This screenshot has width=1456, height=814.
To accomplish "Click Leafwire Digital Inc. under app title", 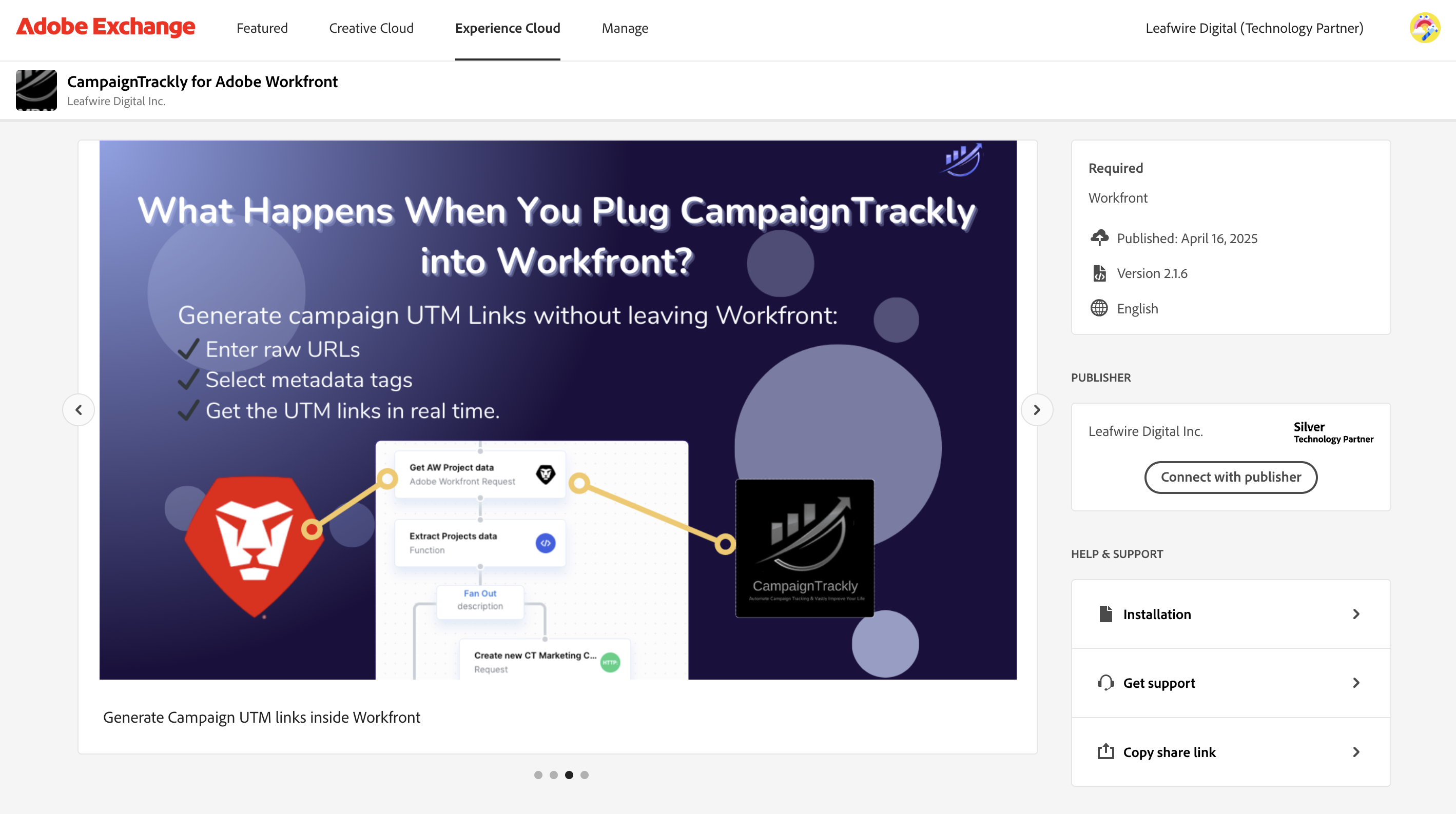I will 117,101.
